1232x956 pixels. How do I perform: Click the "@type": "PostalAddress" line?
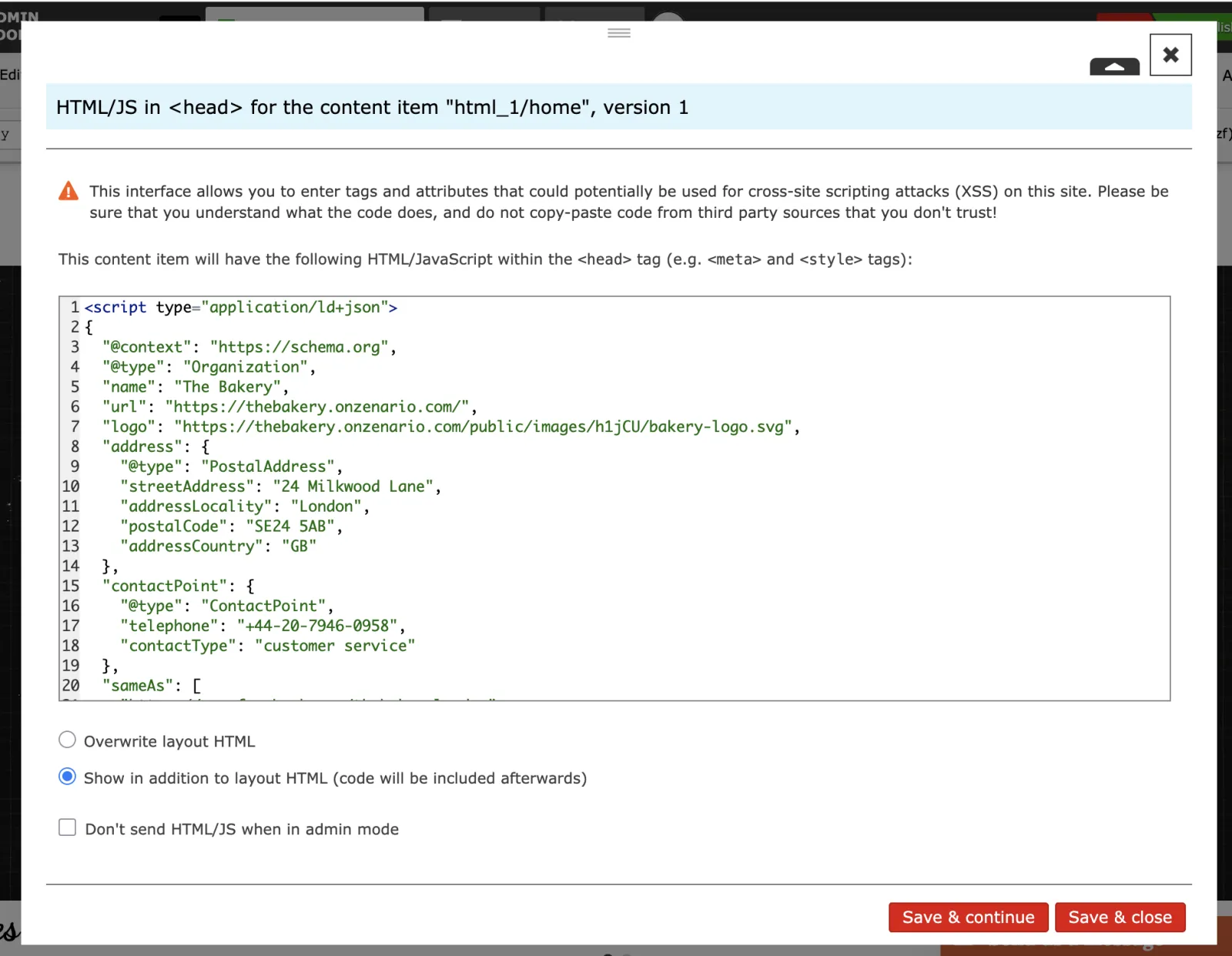click(231, 467)
